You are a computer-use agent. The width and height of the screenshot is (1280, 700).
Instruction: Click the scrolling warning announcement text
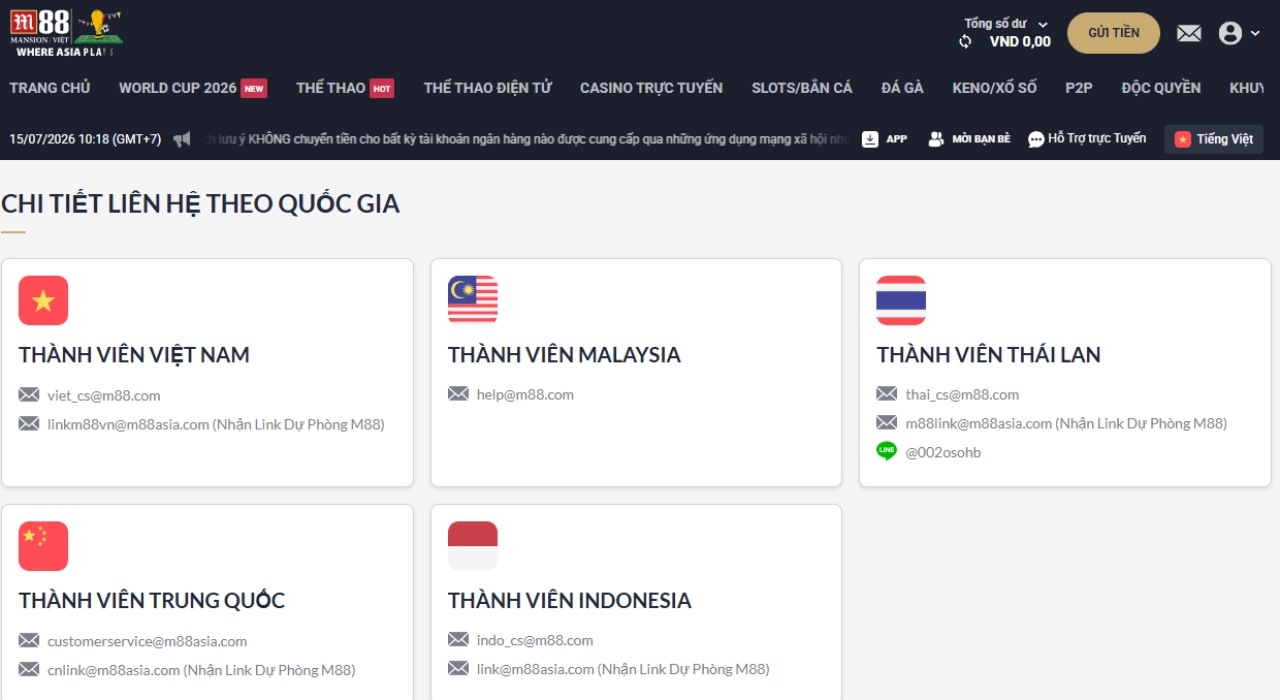[x=528, y=139]
